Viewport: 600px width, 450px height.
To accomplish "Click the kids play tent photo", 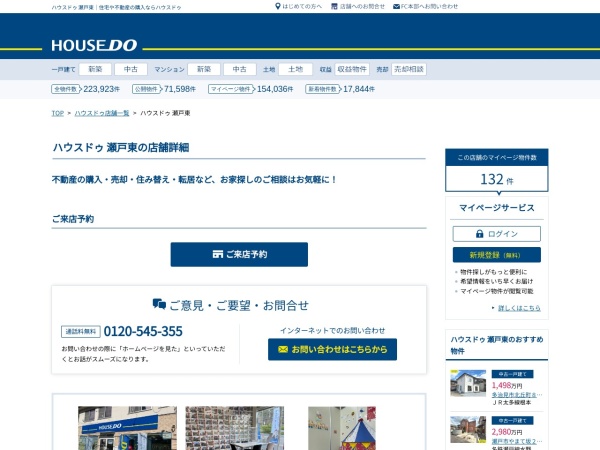I will point(342,428).
